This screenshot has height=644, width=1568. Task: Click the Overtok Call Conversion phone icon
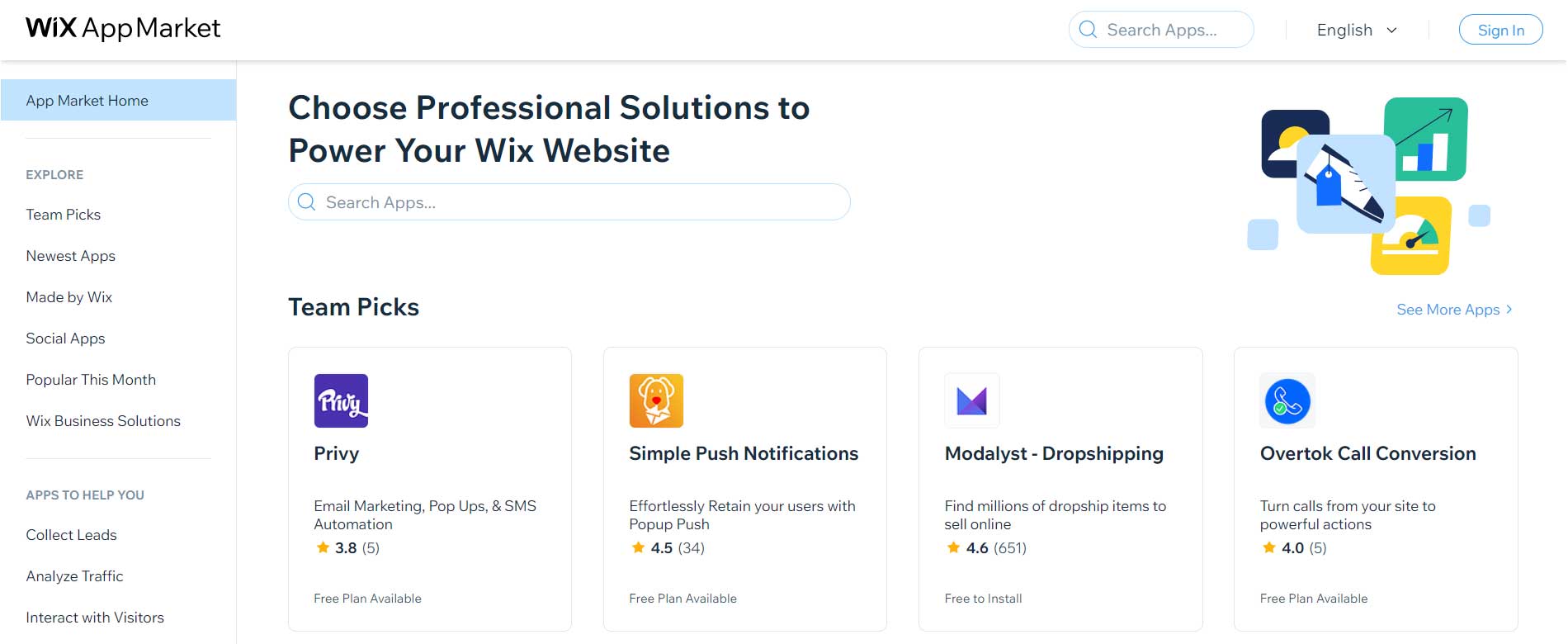click(x=1287, y=400)
